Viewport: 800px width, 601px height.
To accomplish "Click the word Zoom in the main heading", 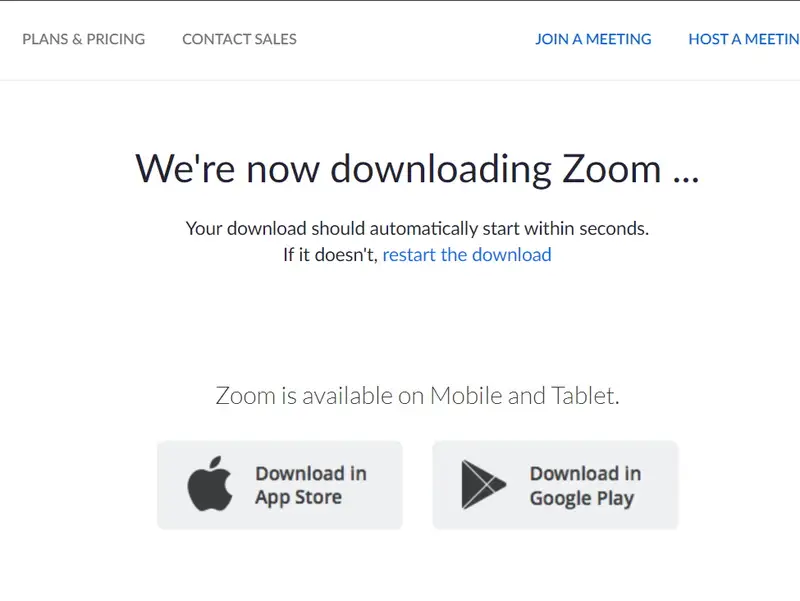I will (x=611, y=169).
